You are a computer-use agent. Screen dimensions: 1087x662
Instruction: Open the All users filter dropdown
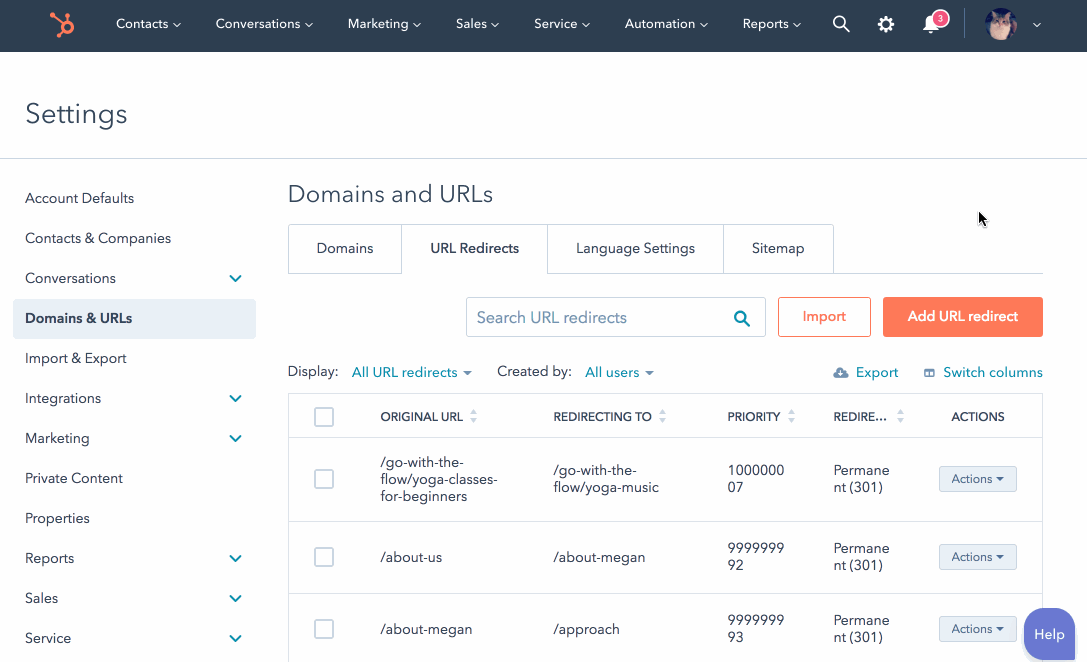pyautogui.click(x=619, y=373)
